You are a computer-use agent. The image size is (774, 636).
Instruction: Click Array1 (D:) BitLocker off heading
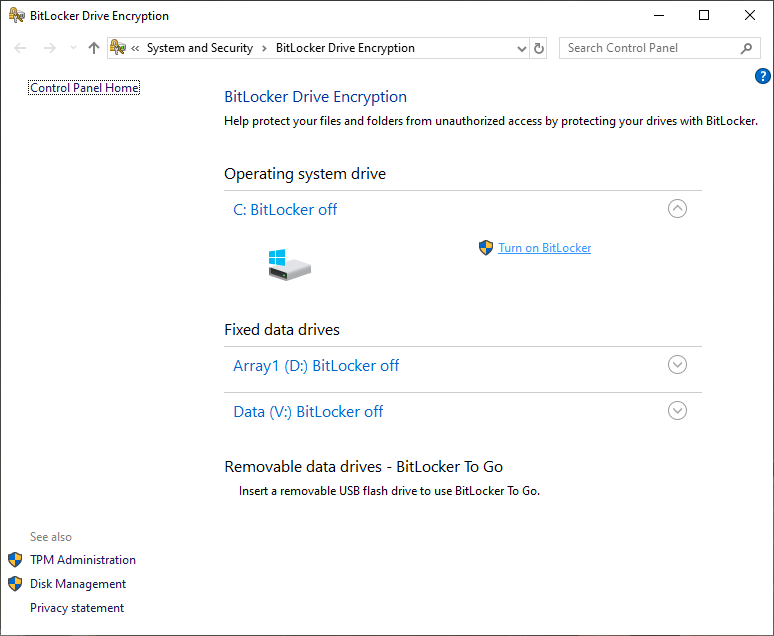pyautogui.click(x=316, y=366)
